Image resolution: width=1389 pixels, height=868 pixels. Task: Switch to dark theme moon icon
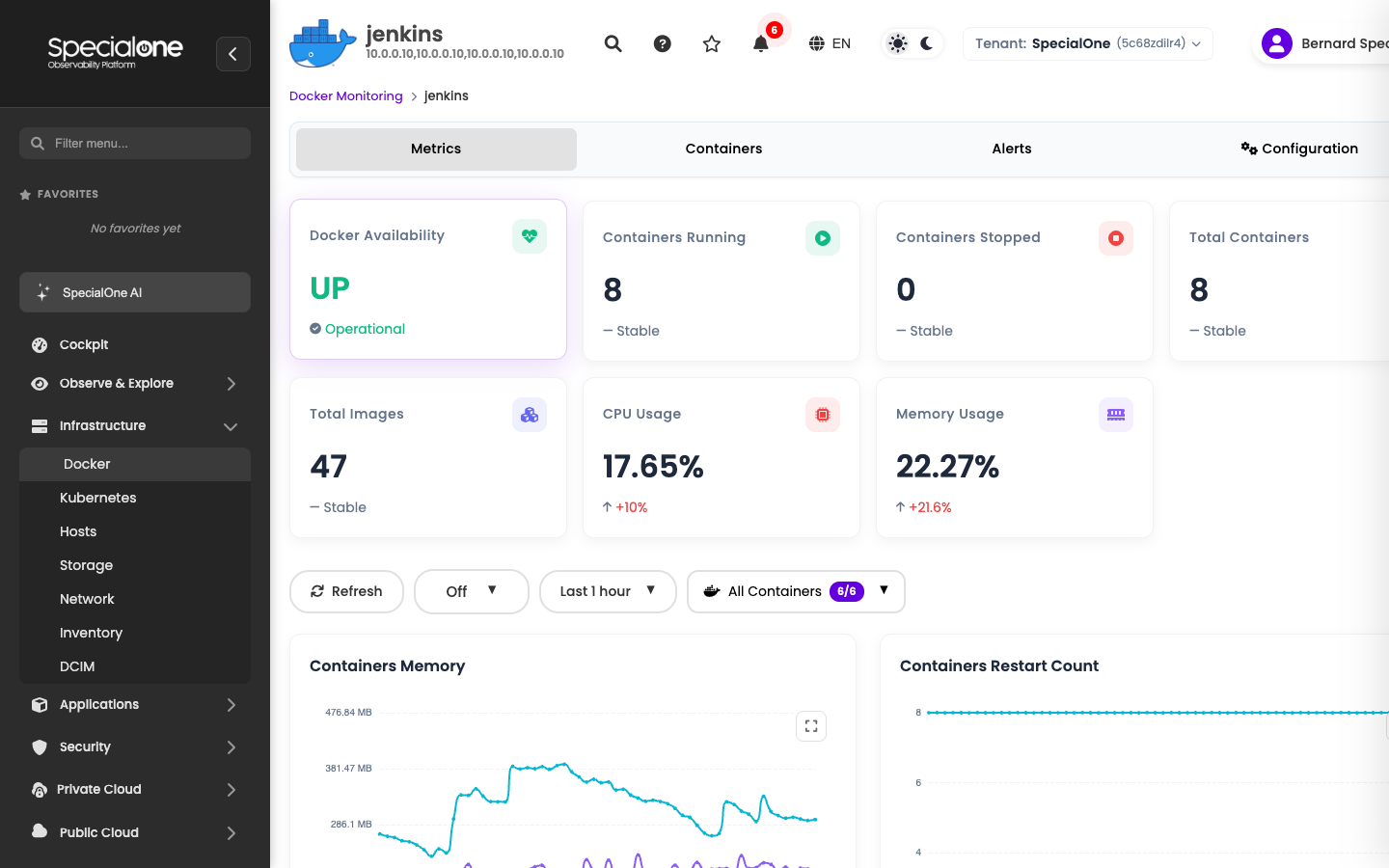click(927, 43)
